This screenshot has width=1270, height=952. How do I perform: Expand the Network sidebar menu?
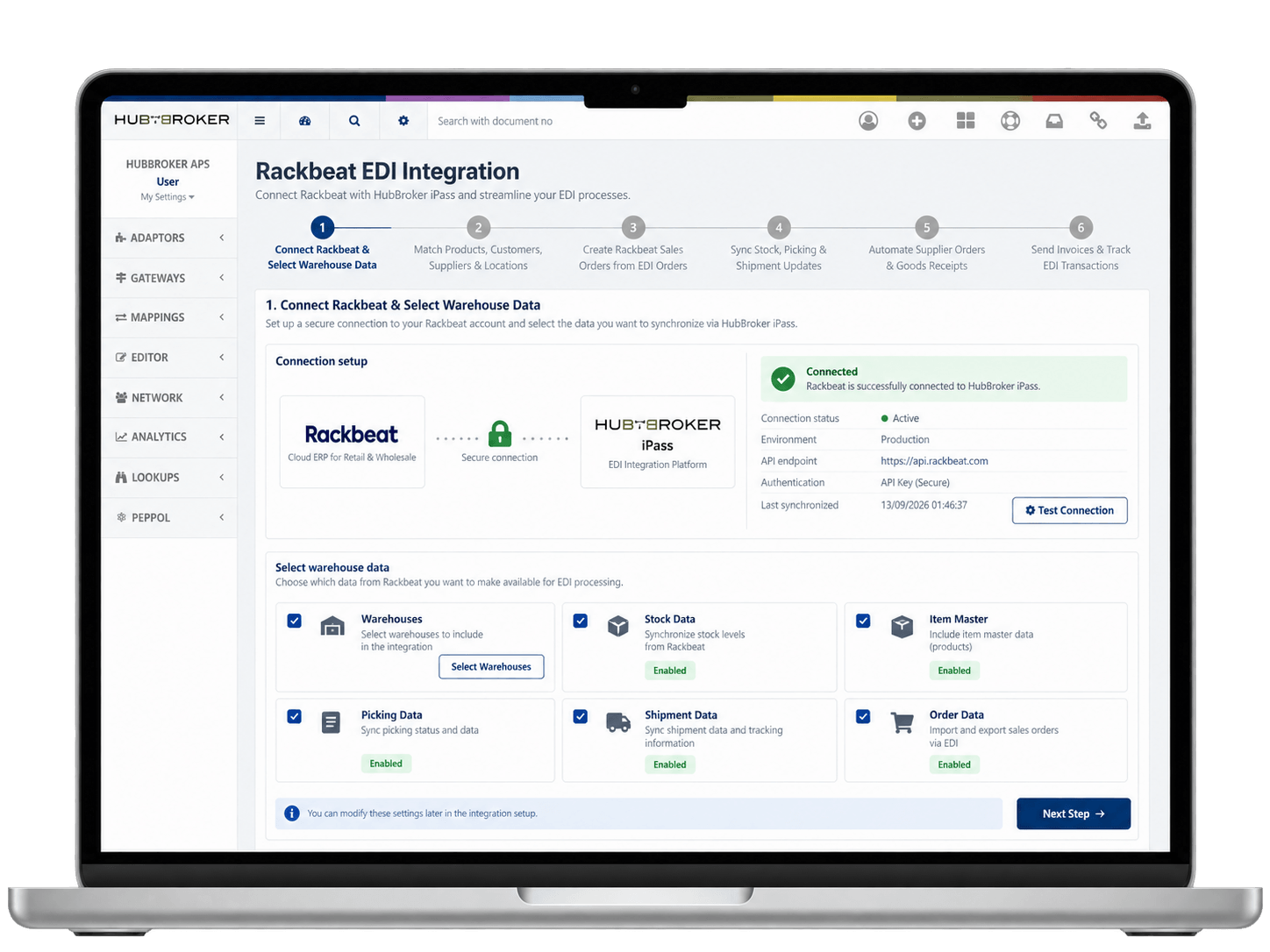pos(169,398)
